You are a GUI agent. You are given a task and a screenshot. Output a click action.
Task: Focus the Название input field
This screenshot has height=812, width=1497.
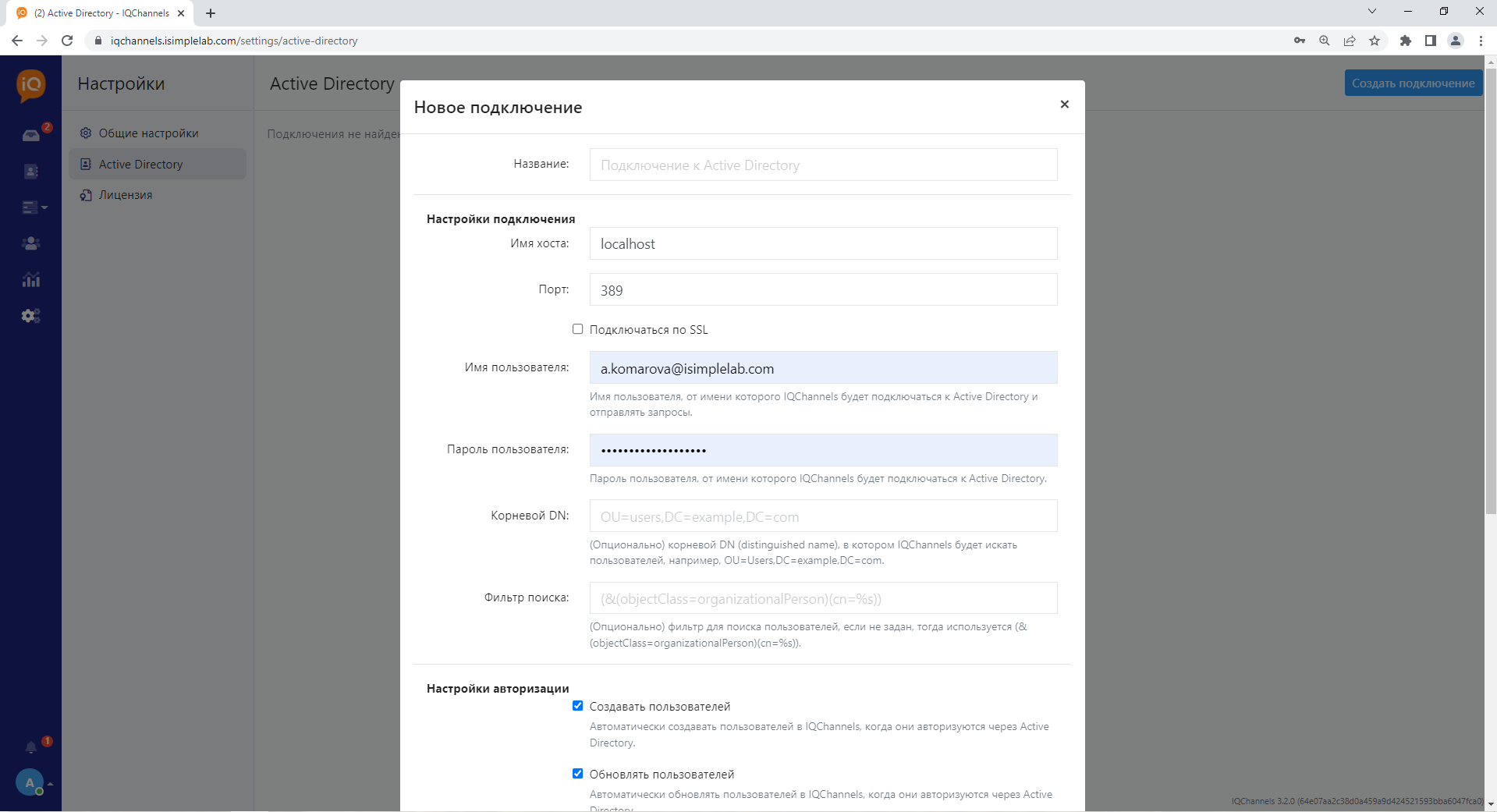coord(823,165)
